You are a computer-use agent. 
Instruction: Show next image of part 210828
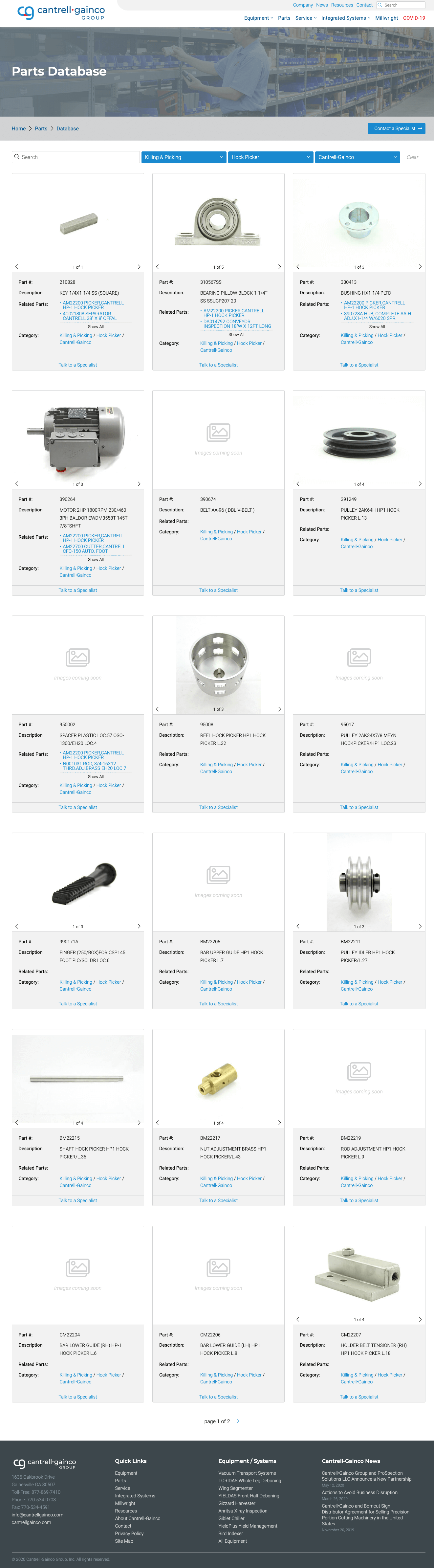point(139,267)
